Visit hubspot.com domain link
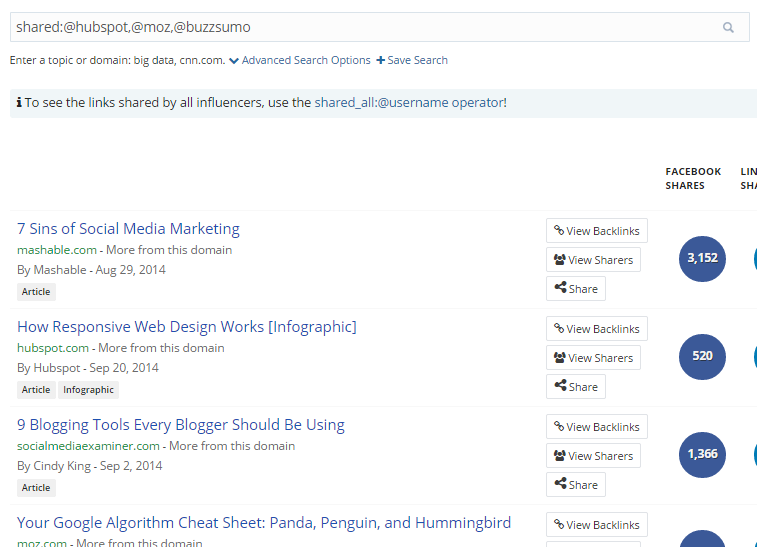Screen dimensions: 757x547 coord(53,348)
